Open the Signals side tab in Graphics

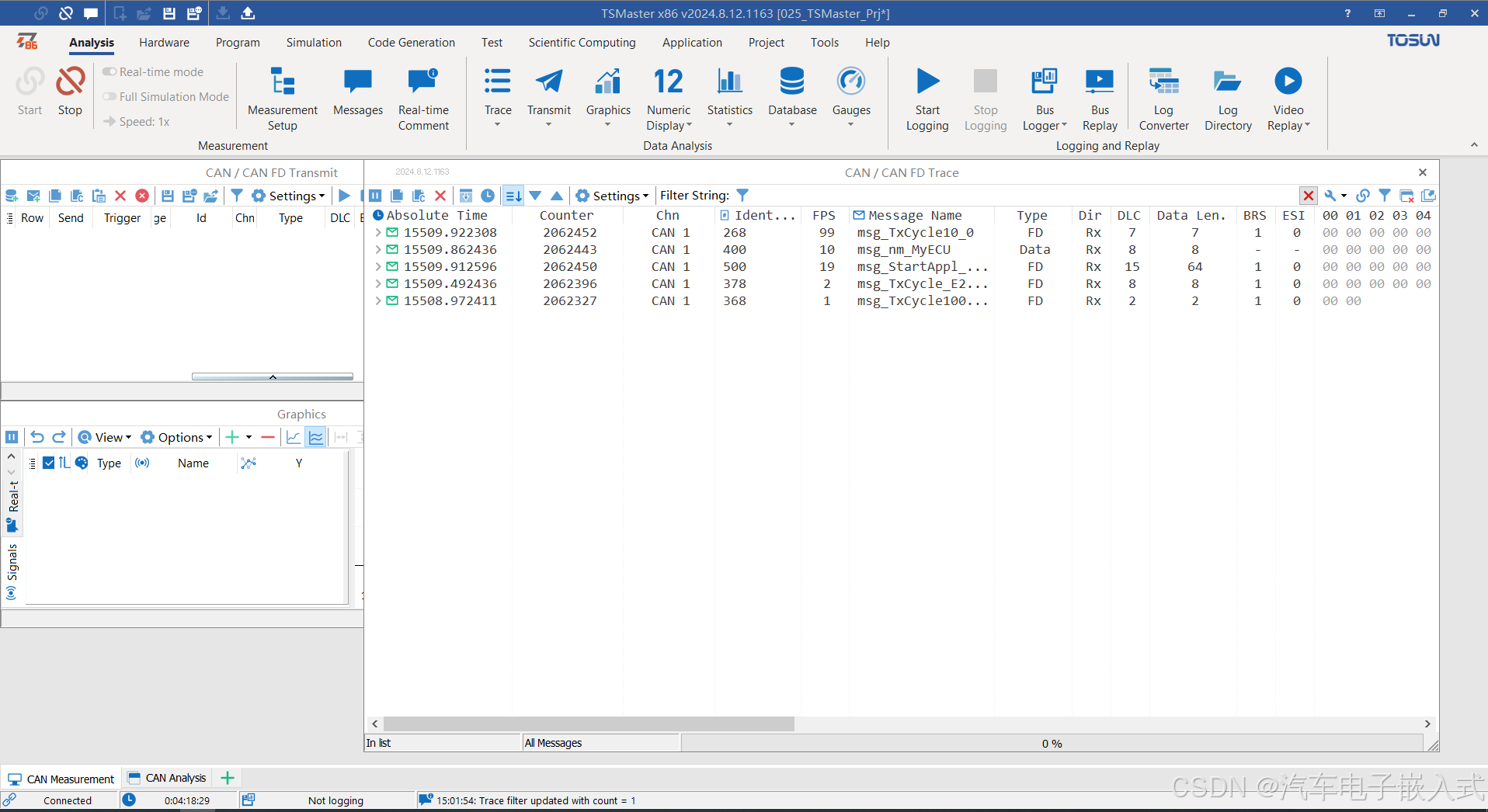tap(12, 571)
